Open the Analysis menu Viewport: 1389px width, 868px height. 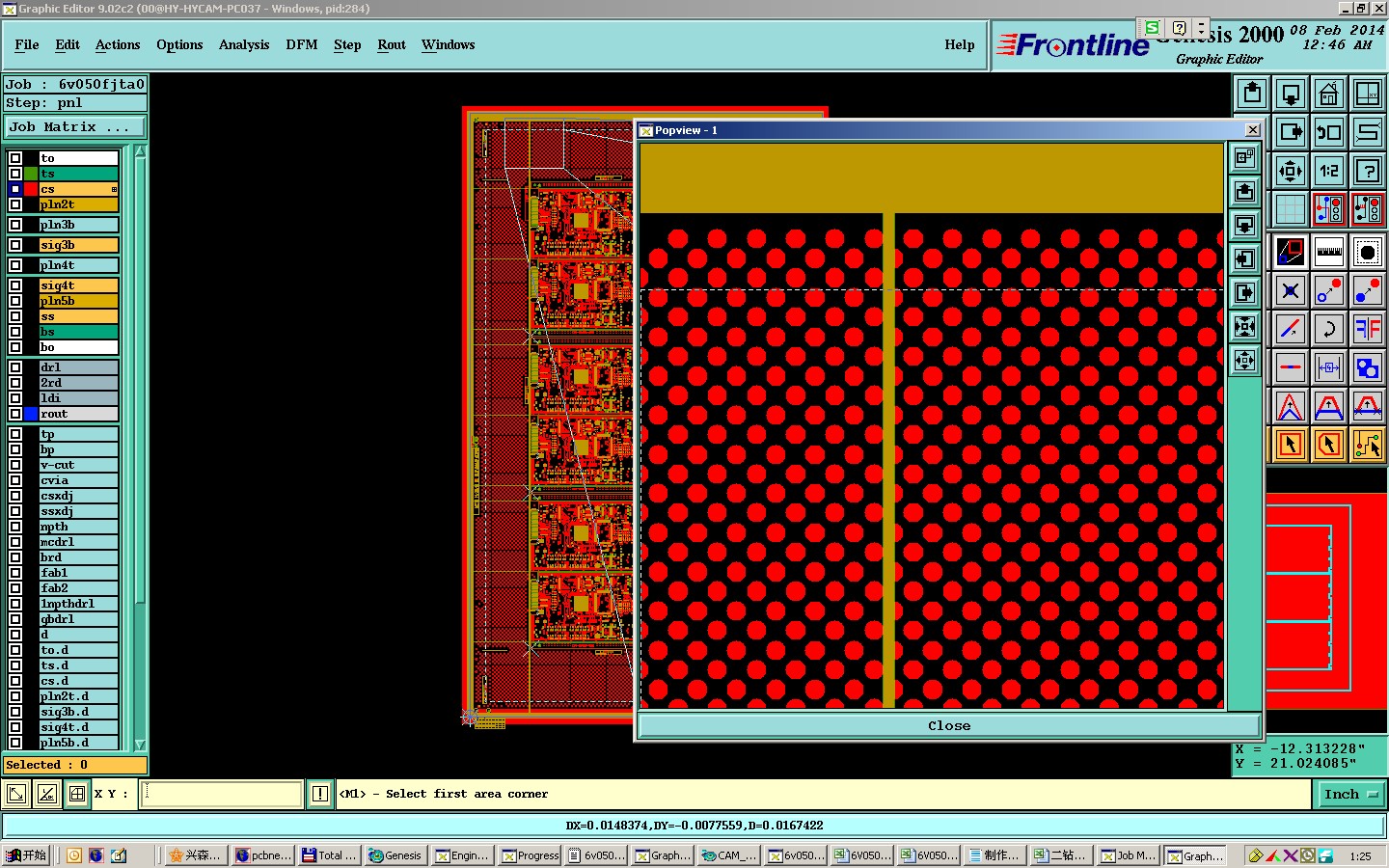point(244,44)
